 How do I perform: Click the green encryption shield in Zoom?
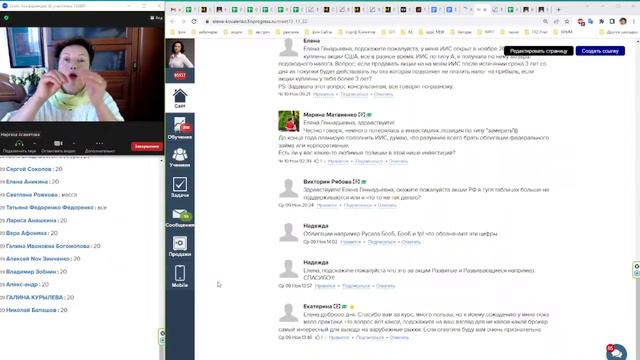pos(6,18)
